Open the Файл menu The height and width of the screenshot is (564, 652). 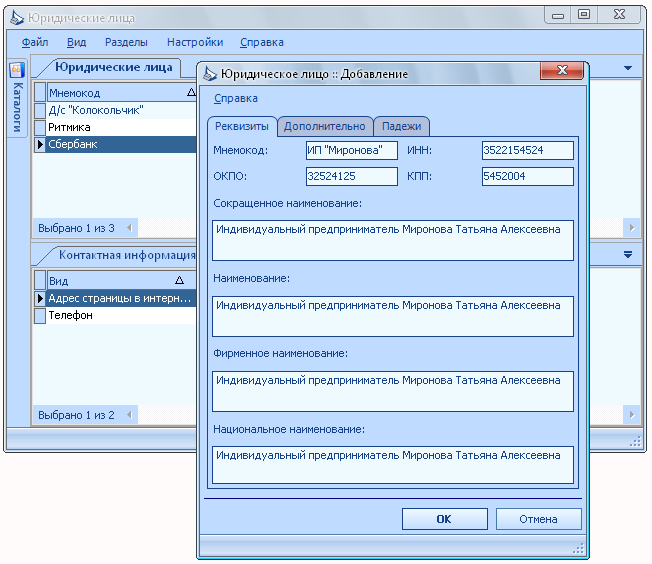click(35, 42)
